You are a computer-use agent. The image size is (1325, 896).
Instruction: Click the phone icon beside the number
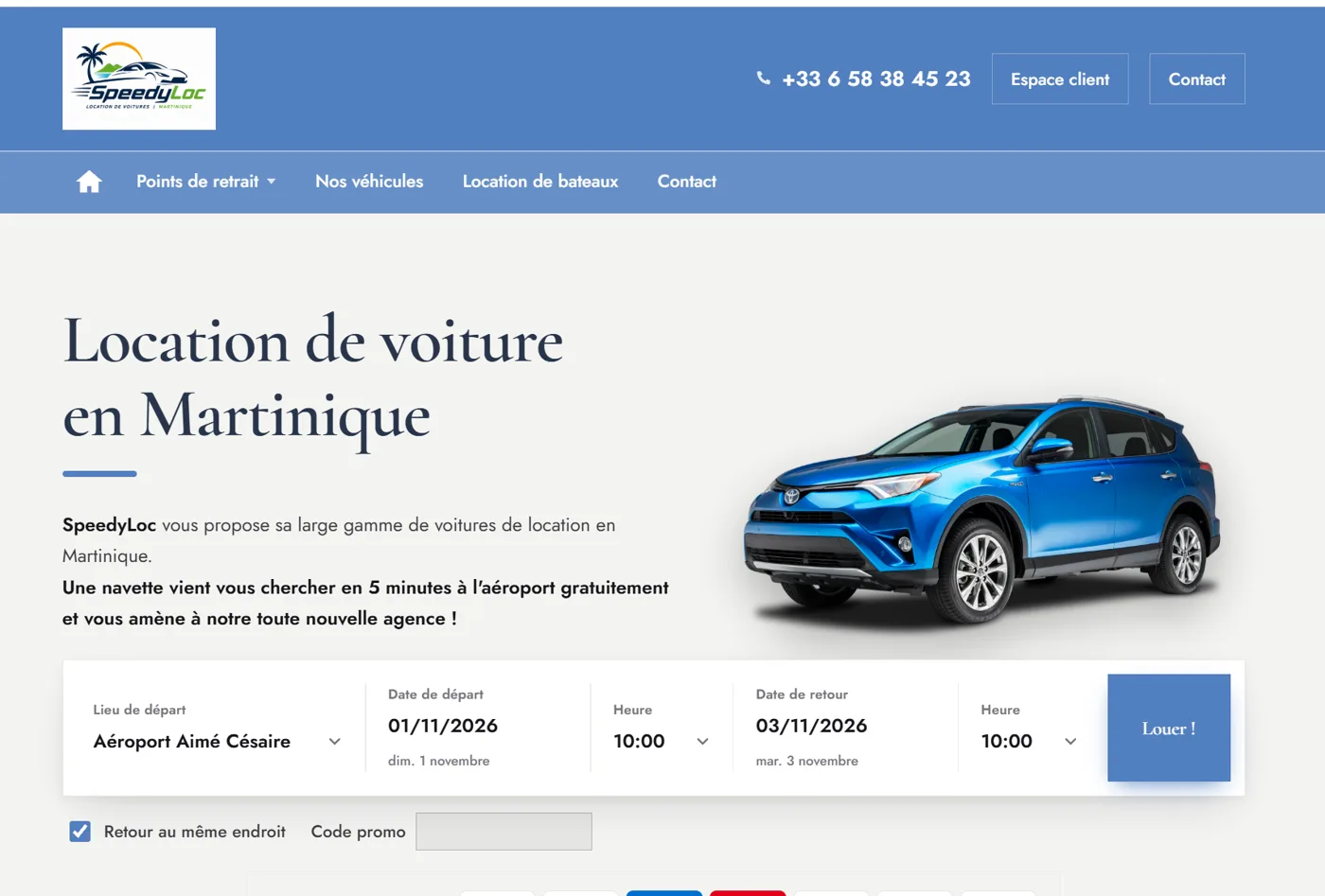(764, 79)
